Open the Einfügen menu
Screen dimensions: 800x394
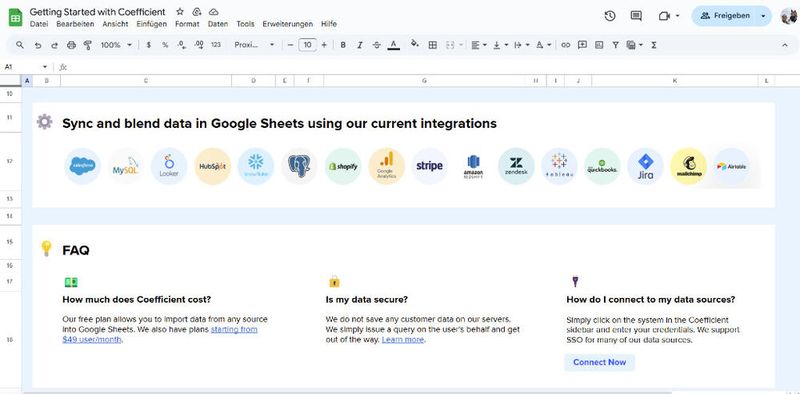pyautogui.click(x=152, y=24)
